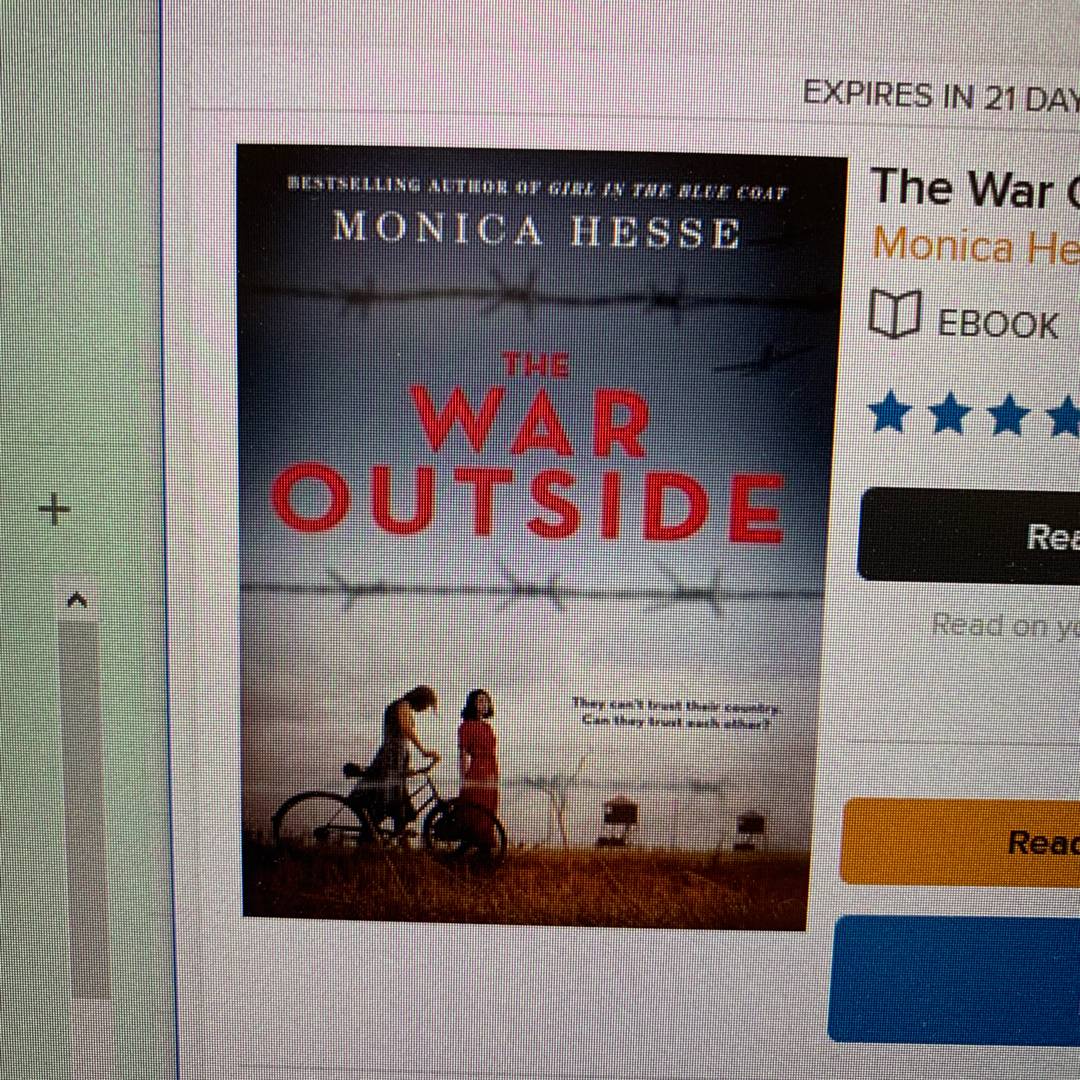Click the orange Read button

coord(960,843)
